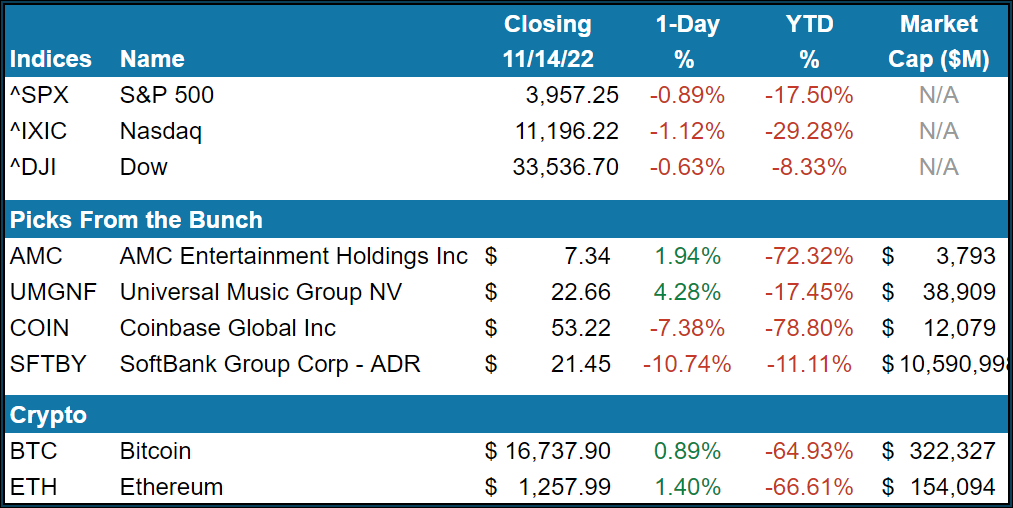This screenshot has height=508, width=1013.
Task: Select AMC Entertainment Holdings Inc name
Action: coord(293,256)
